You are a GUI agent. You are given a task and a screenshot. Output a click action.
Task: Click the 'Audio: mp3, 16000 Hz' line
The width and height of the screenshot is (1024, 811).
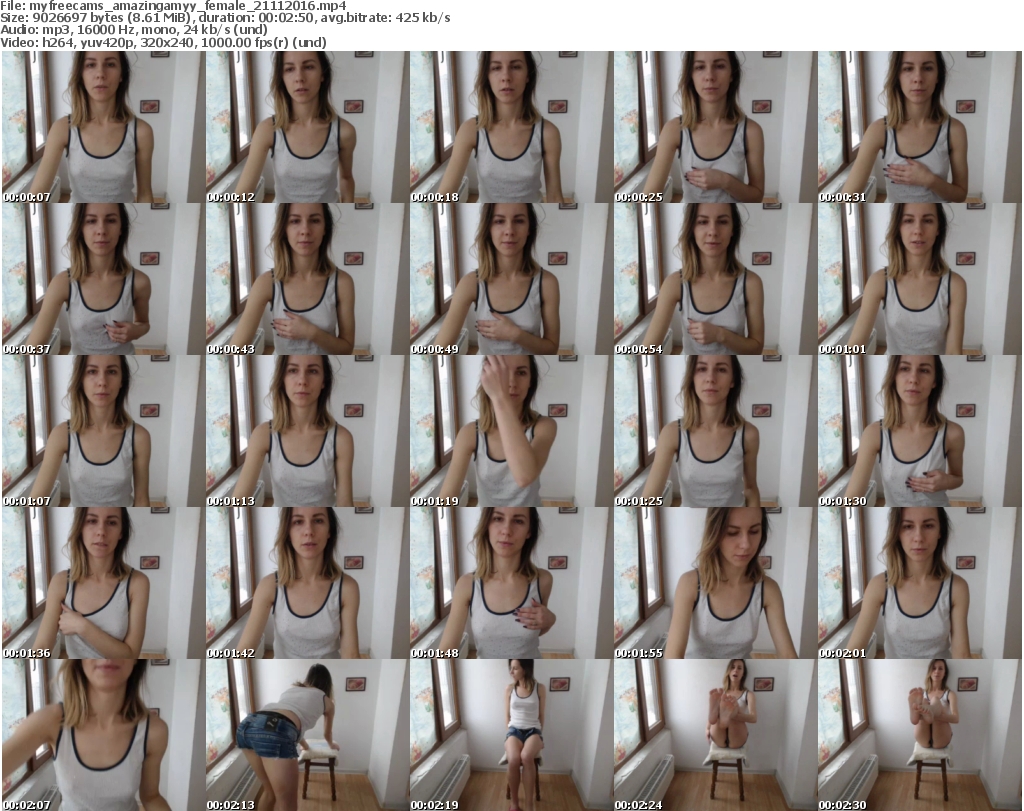[134, 30]
